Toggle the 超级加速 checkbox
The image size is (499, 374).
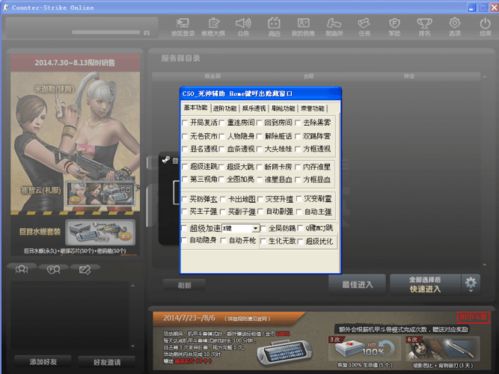point(185,228)
